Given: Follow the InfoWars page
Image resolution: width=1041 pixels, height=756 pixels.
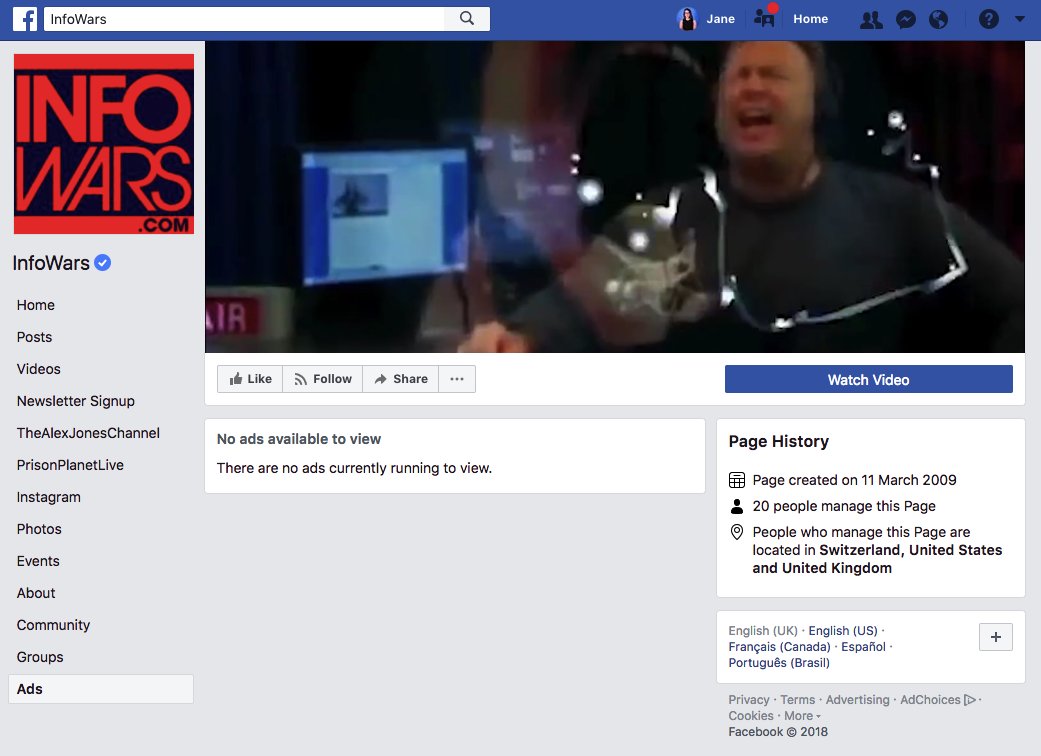Looking at the screenshot, I should [323, 379].
